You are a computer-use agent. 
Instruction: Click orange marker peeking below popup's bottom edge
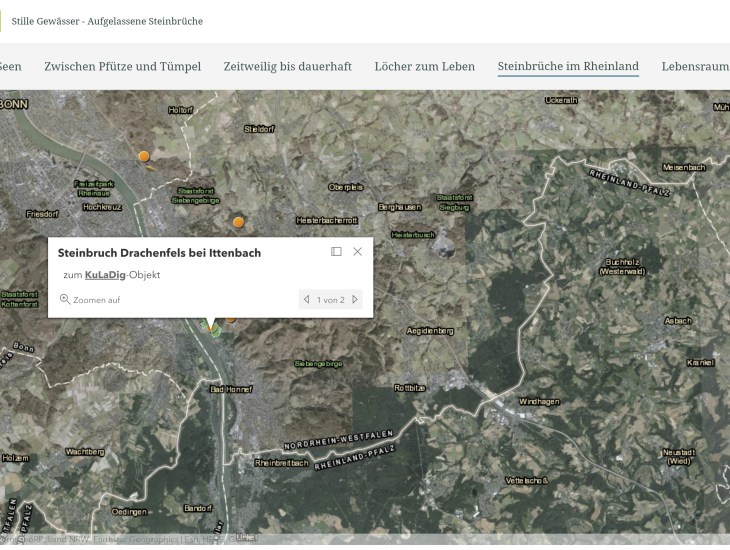point(231,319)
